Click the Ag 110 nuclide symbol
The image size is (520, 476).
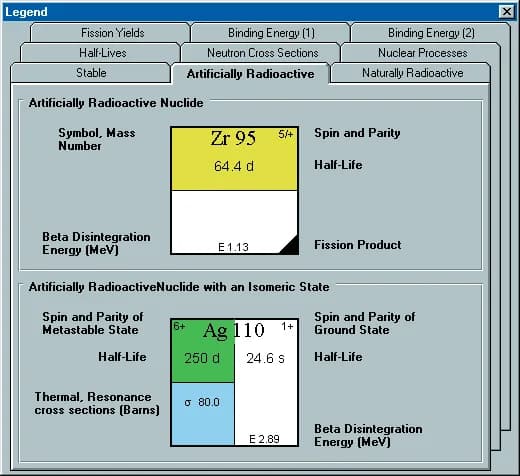[234, 330]
